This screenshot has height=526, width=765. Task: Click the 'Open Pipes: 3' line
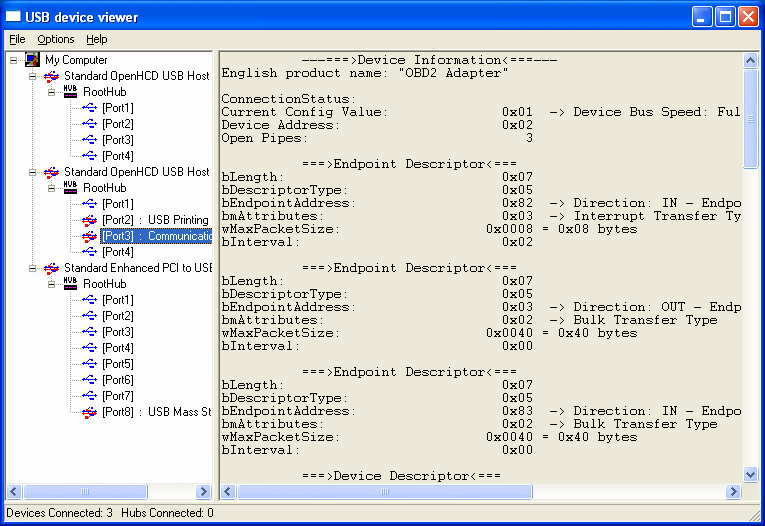(377, 138)
